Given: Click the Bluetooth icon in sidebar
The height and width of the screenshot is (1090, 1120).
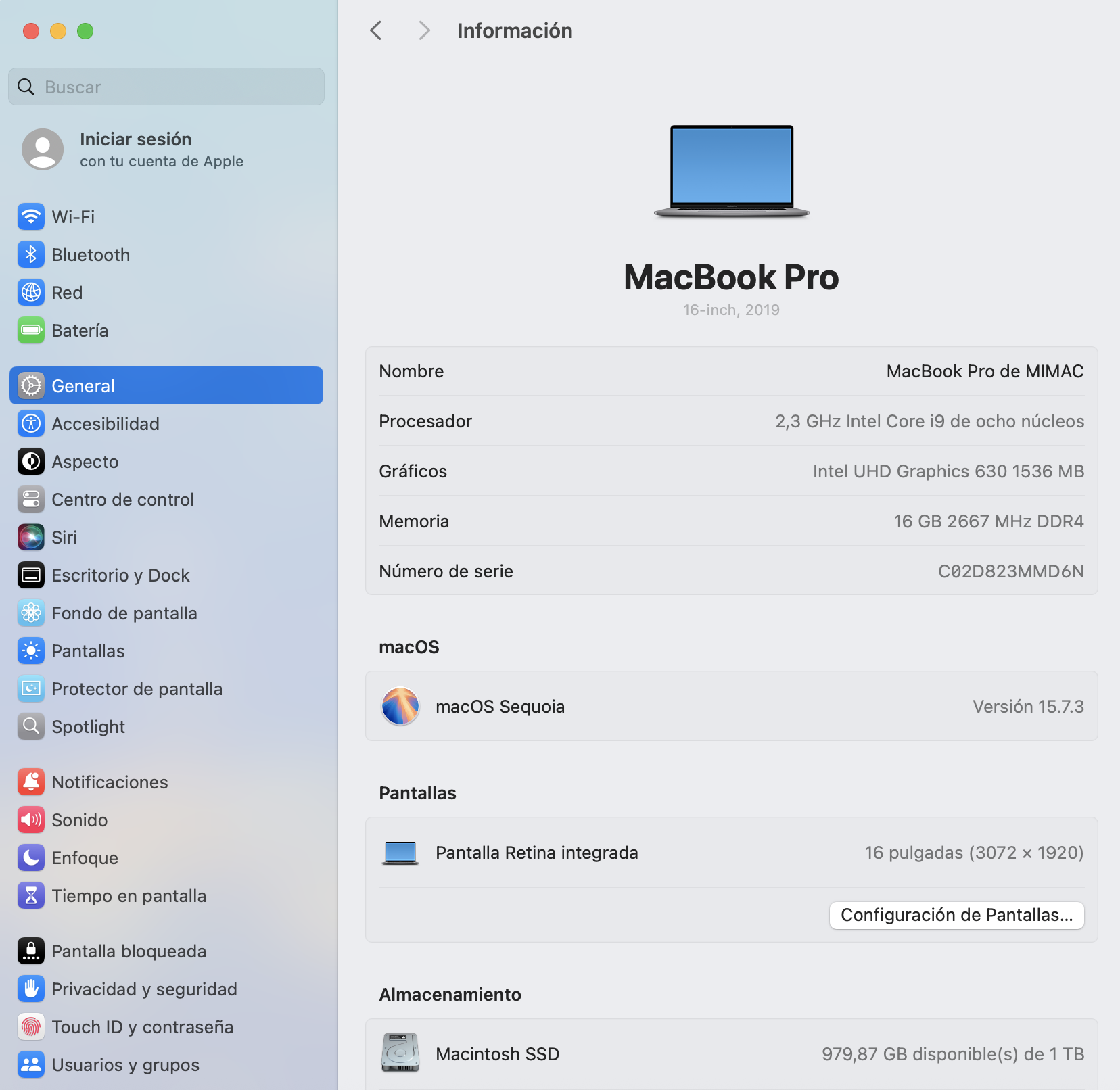Looking at the screenshot, I should coord(31,255).
